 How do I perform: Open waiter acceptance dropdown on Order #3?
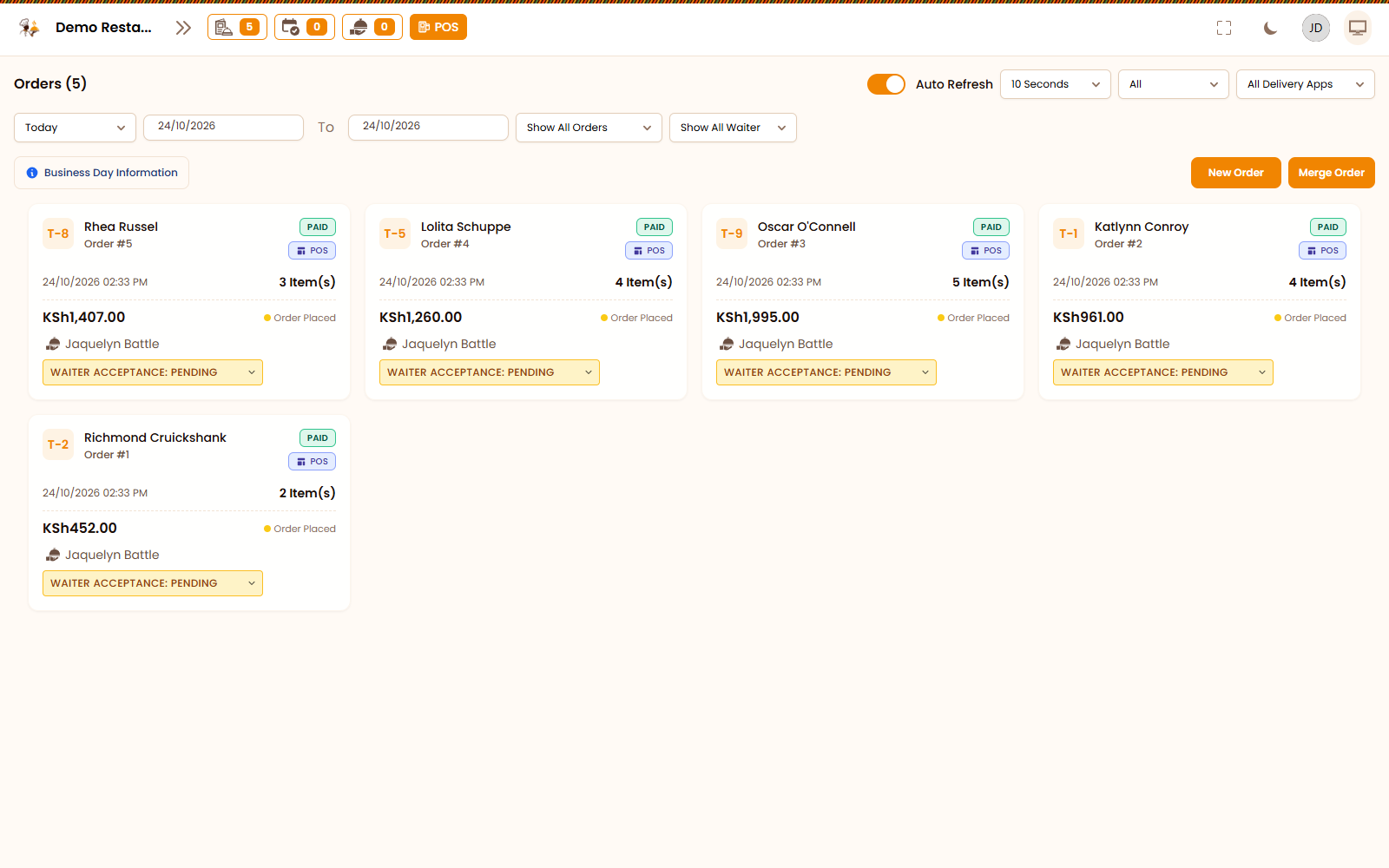click(x=826, y=372)
